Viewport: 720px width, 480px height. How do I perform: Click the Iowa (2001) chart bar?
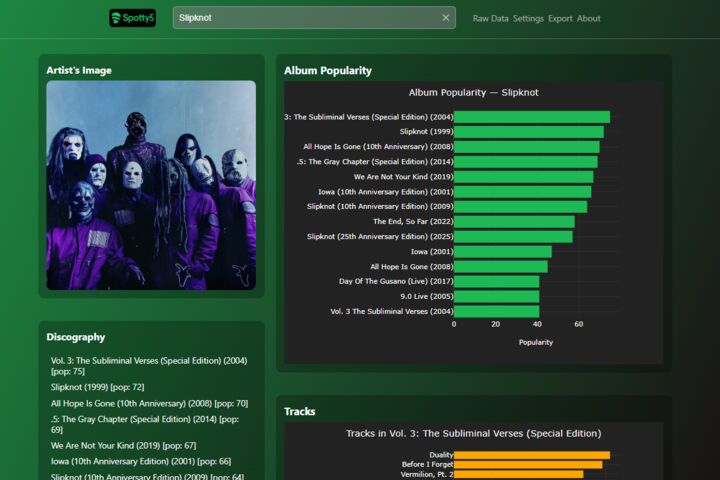click(503, 252)
